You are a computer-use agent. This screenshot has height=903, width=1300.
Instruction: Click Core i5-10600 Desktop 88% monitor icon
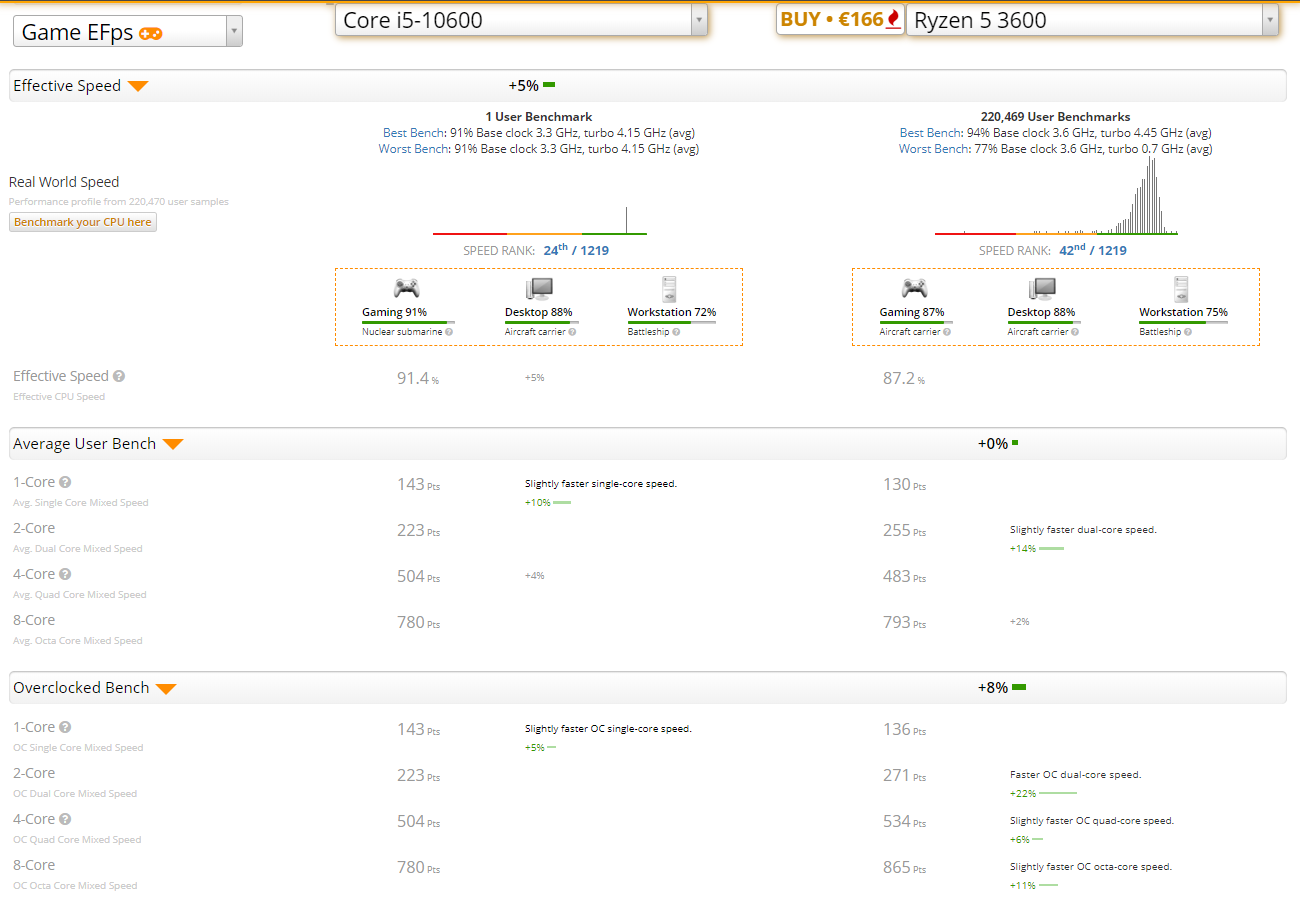(539, 289)
